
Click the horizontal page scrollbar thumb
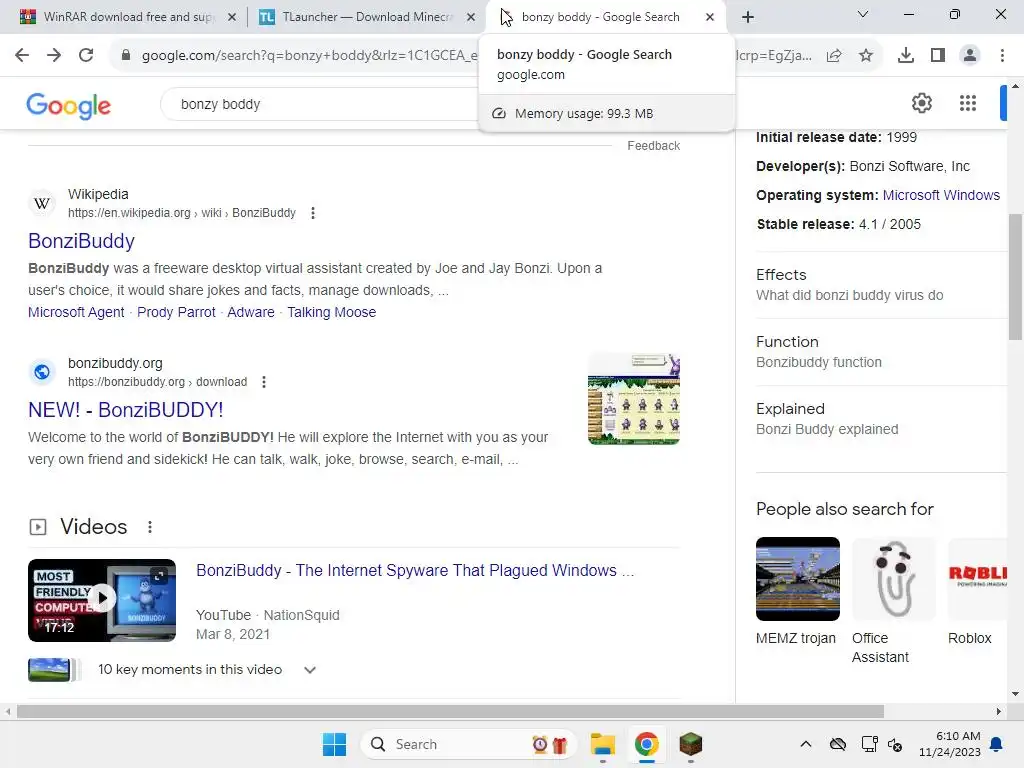coord(450,711)
